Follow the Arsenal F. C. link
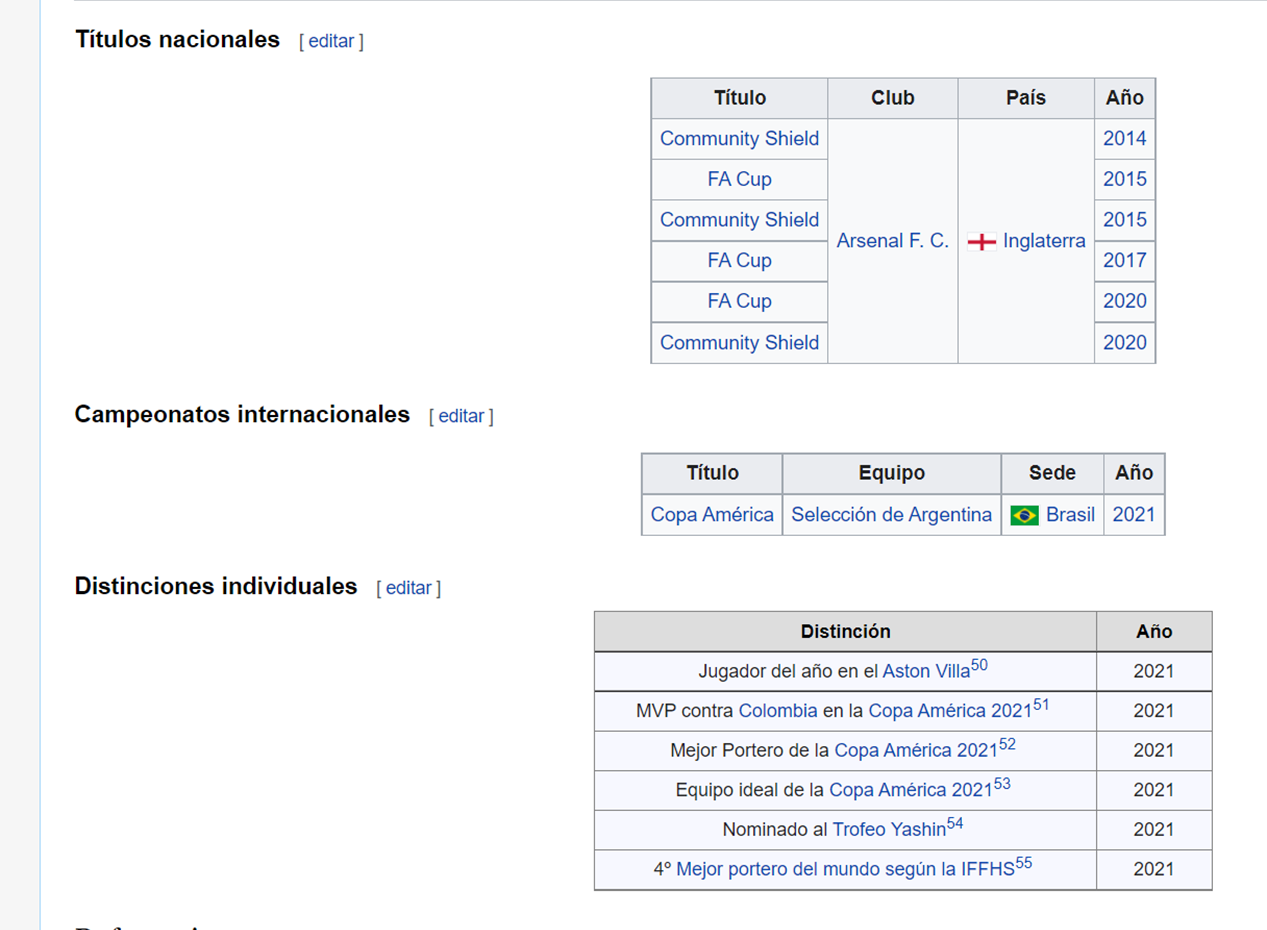Screen dimensions: 1267x930 click(892, 241)
